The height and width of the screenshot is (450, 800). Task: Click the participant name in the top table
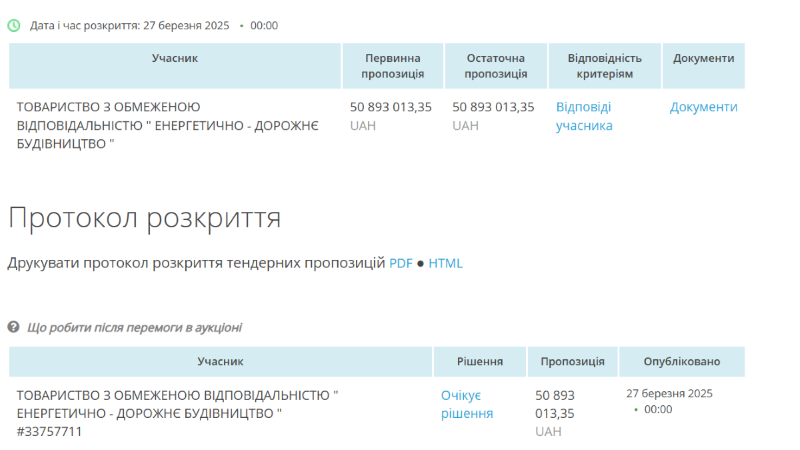tap(167, 125)
